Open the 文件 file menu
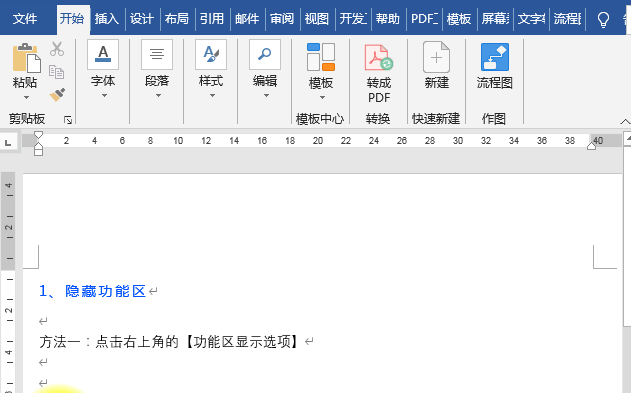Screen dimensions: 631x393 click(25, 19)
